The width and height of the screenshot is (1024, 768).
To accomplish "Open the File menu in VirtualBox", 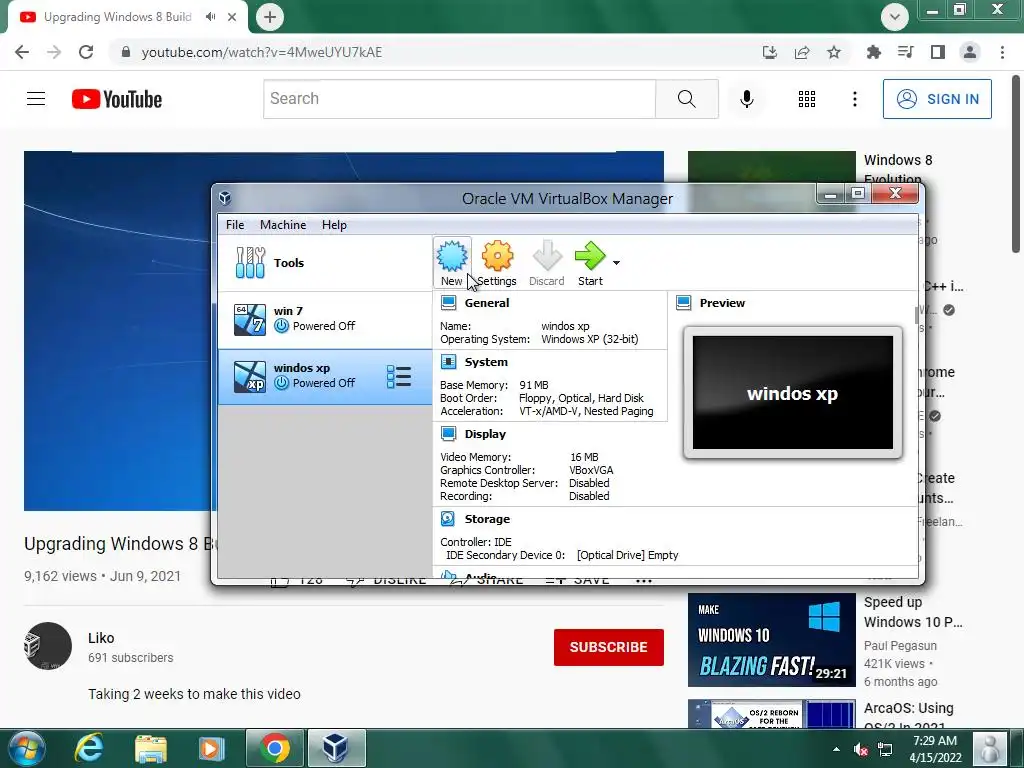I will tap(234, 225).
